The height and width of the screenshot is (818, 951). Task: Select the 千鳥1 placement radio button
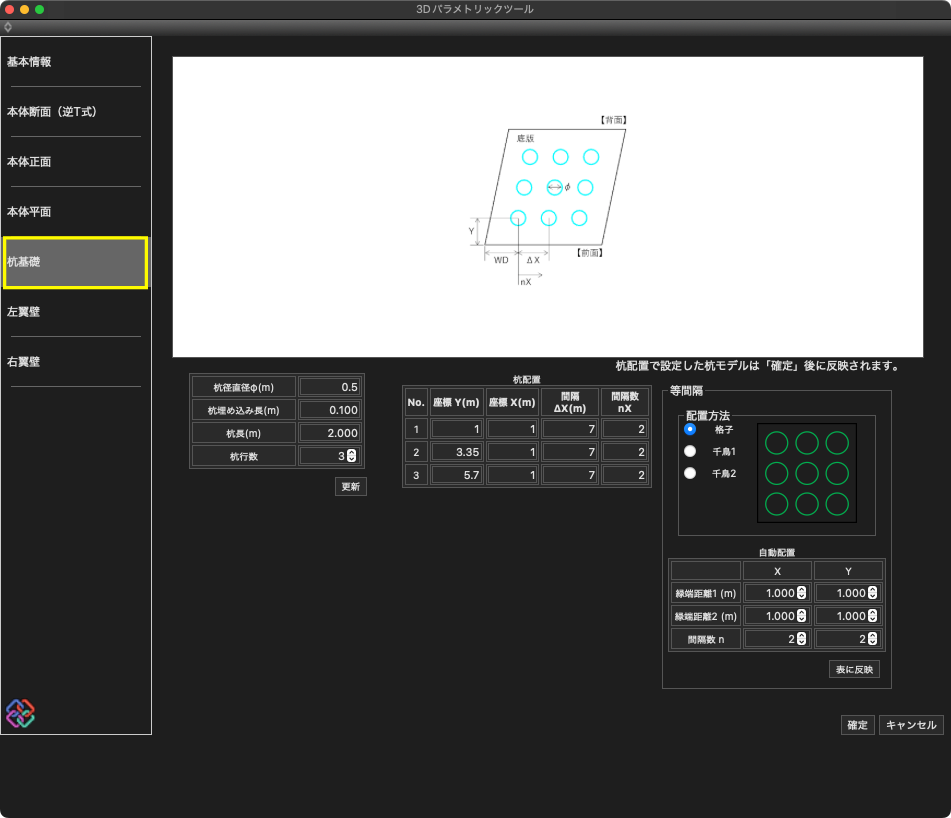[690, 451]
